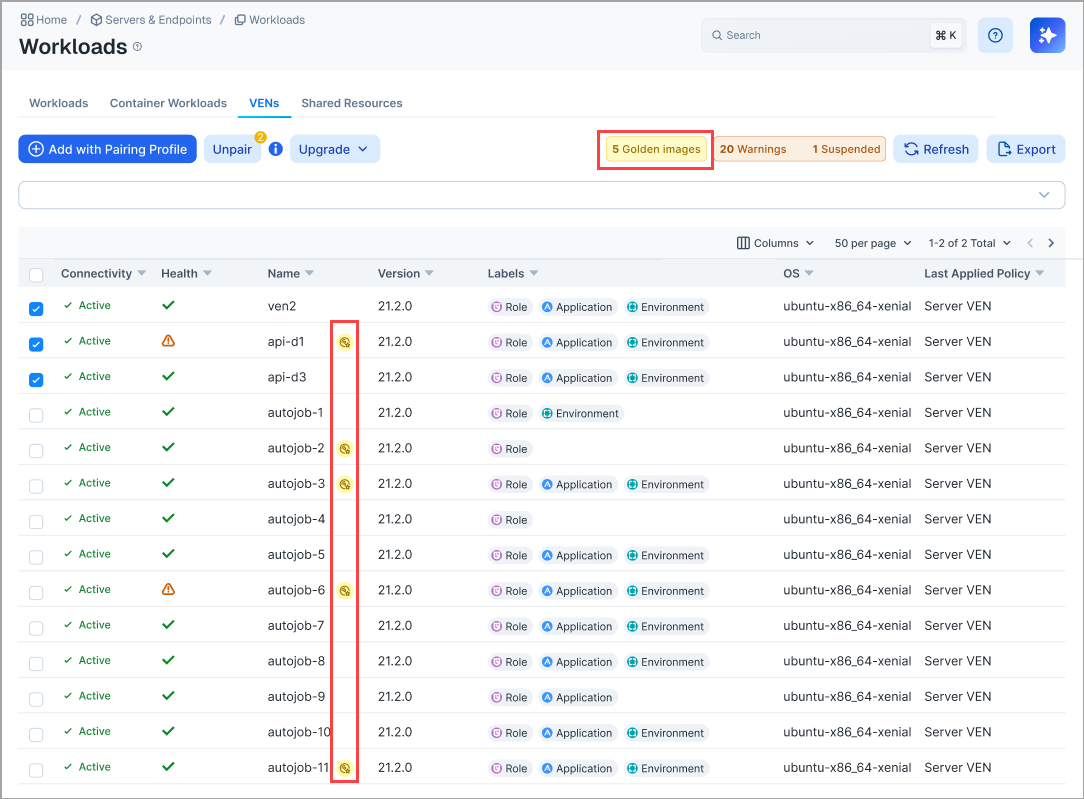Screen dimensions: 1084x799
Task: Open the Upgrade dropdown menu
Action: point(334,149)
